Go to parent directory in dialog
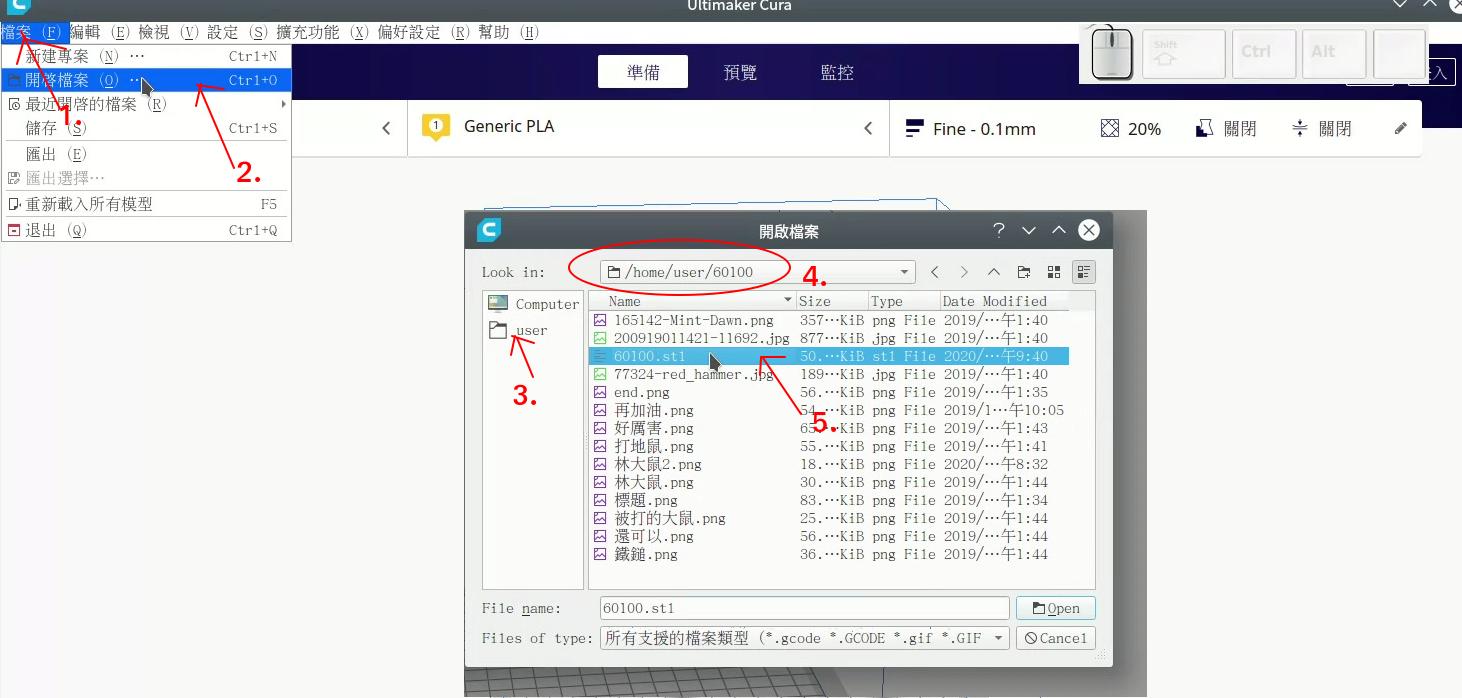The height and width of the screenshot is (698, 1462). coord(994,272)
